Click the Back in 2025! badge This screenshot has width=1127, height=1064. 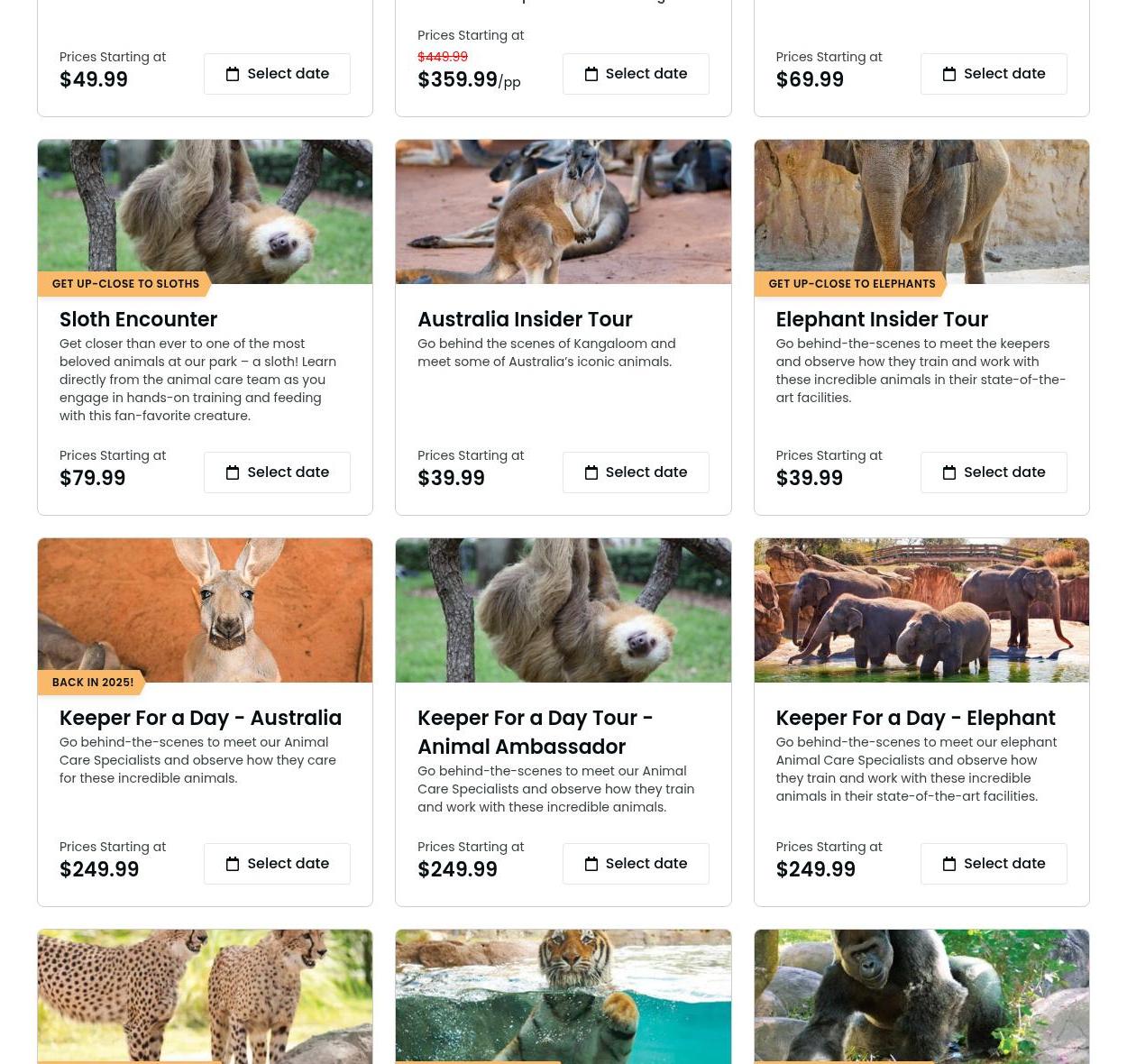(x=92, y=683)
